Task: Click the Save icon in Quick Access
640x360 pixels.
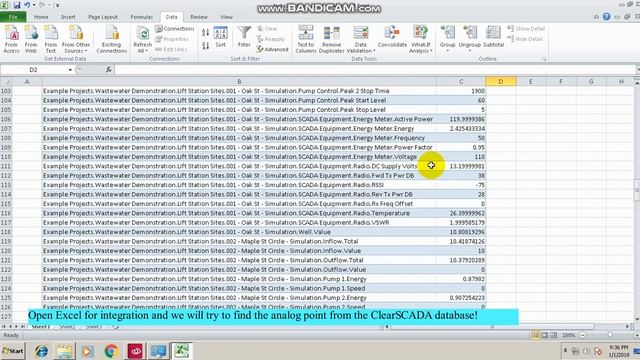Action: pos(17,5)
